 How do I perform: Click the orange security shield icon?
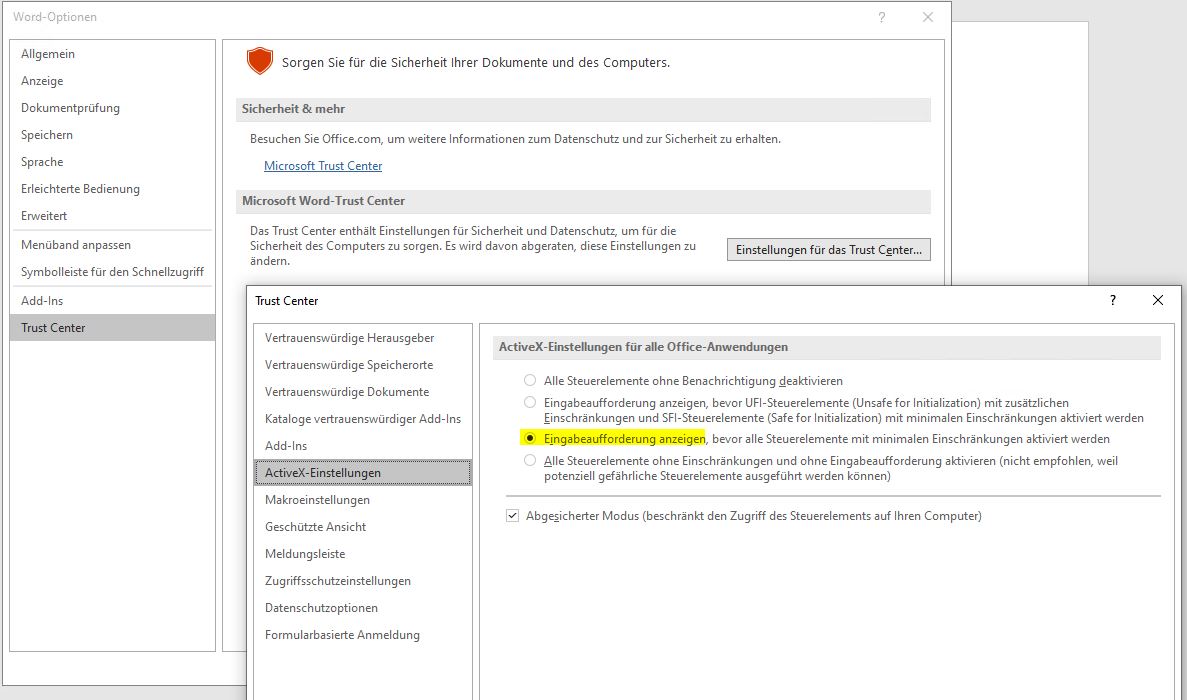[x=260, y=62]
